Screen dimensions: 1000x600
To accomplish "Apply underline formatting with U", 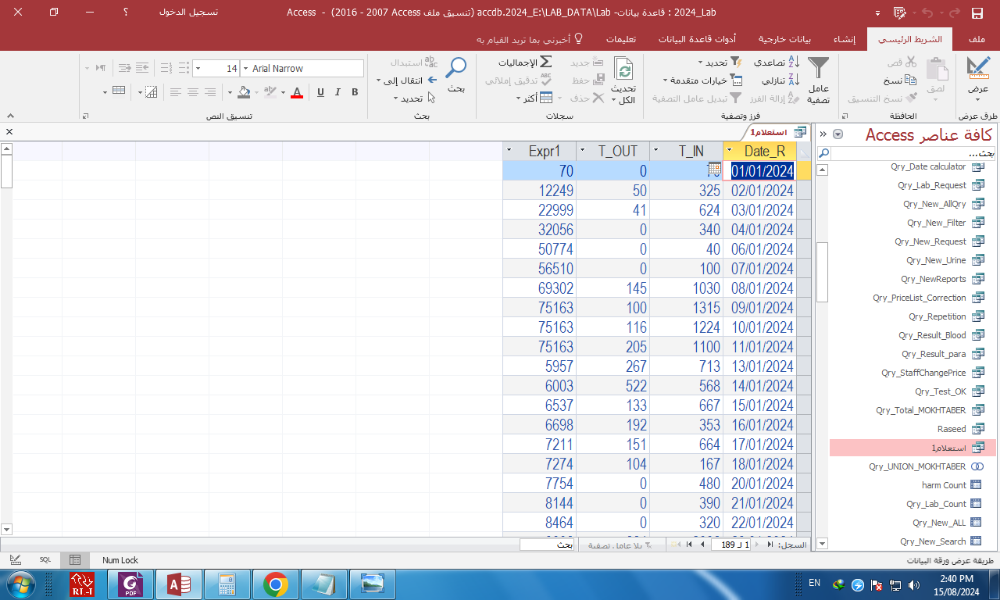I will coord(320,92).
